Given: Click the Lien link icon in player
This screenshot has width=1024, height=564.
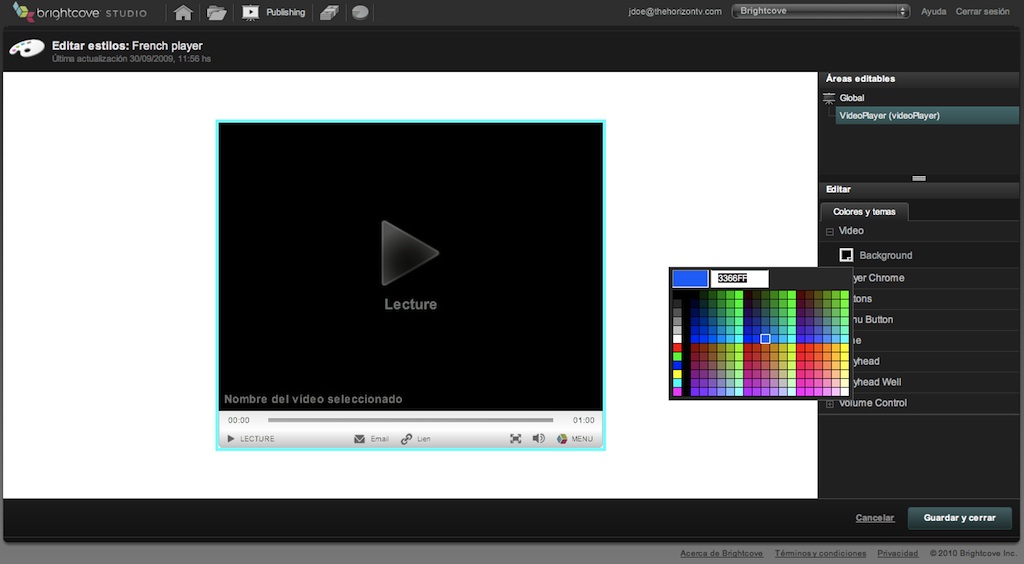Looking at the screenshot, I should tap(406, 439).
